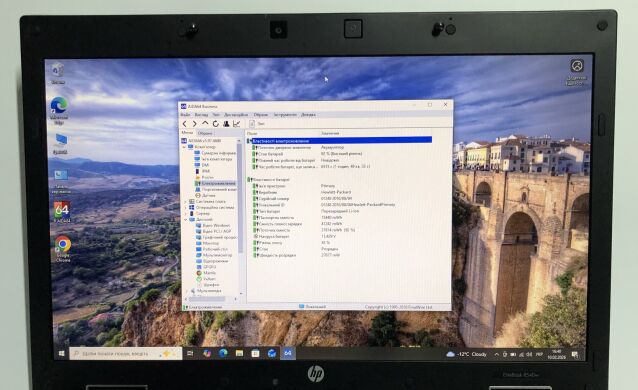The image size is (638, 390).
Task: Expand the Мультимедіа tree node
Action: click(187, 291)
